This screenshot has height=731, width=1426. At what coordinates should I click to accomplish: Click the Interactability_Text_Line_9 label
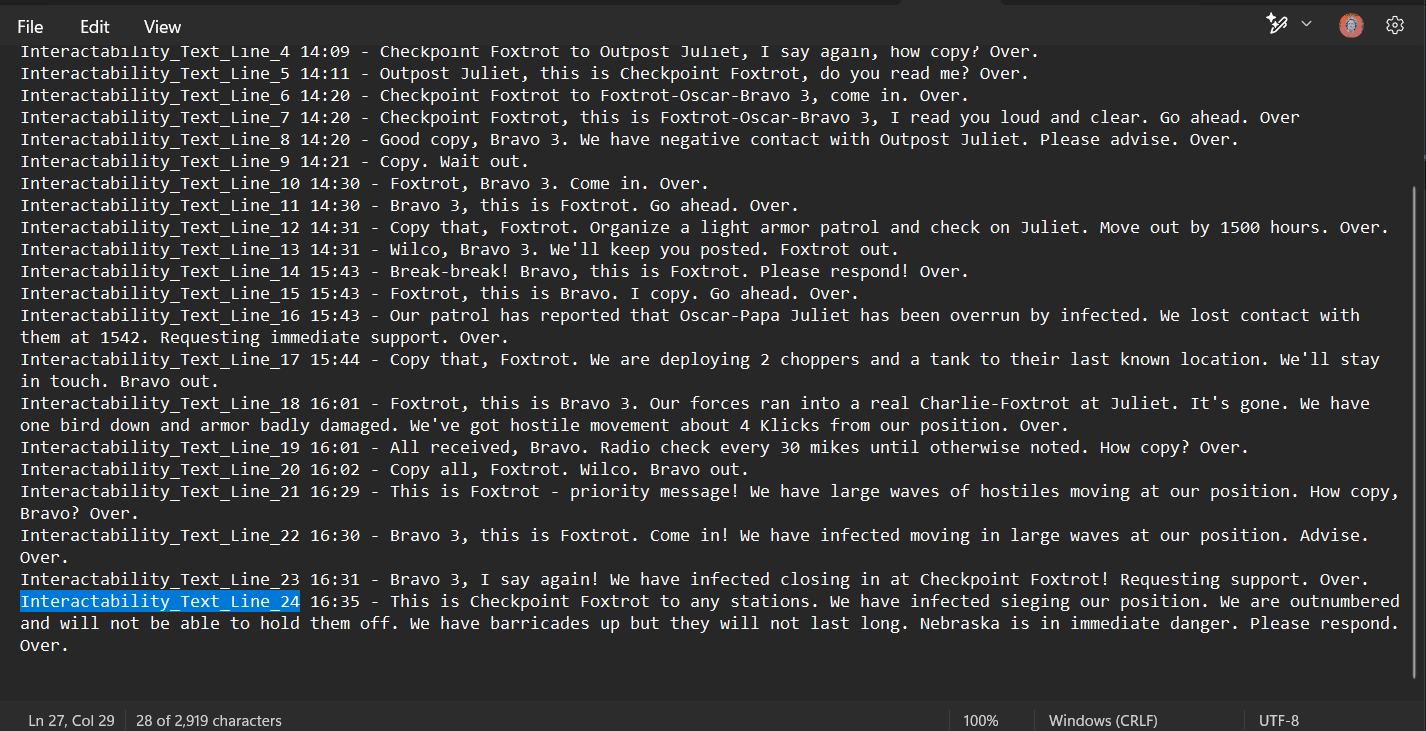(155, 161)
